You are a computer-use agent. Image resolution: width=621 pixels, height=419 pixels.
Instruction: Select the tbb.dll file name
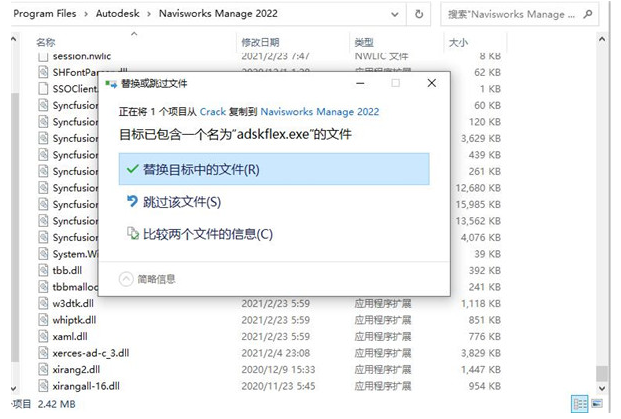click(x=67, y=270)
